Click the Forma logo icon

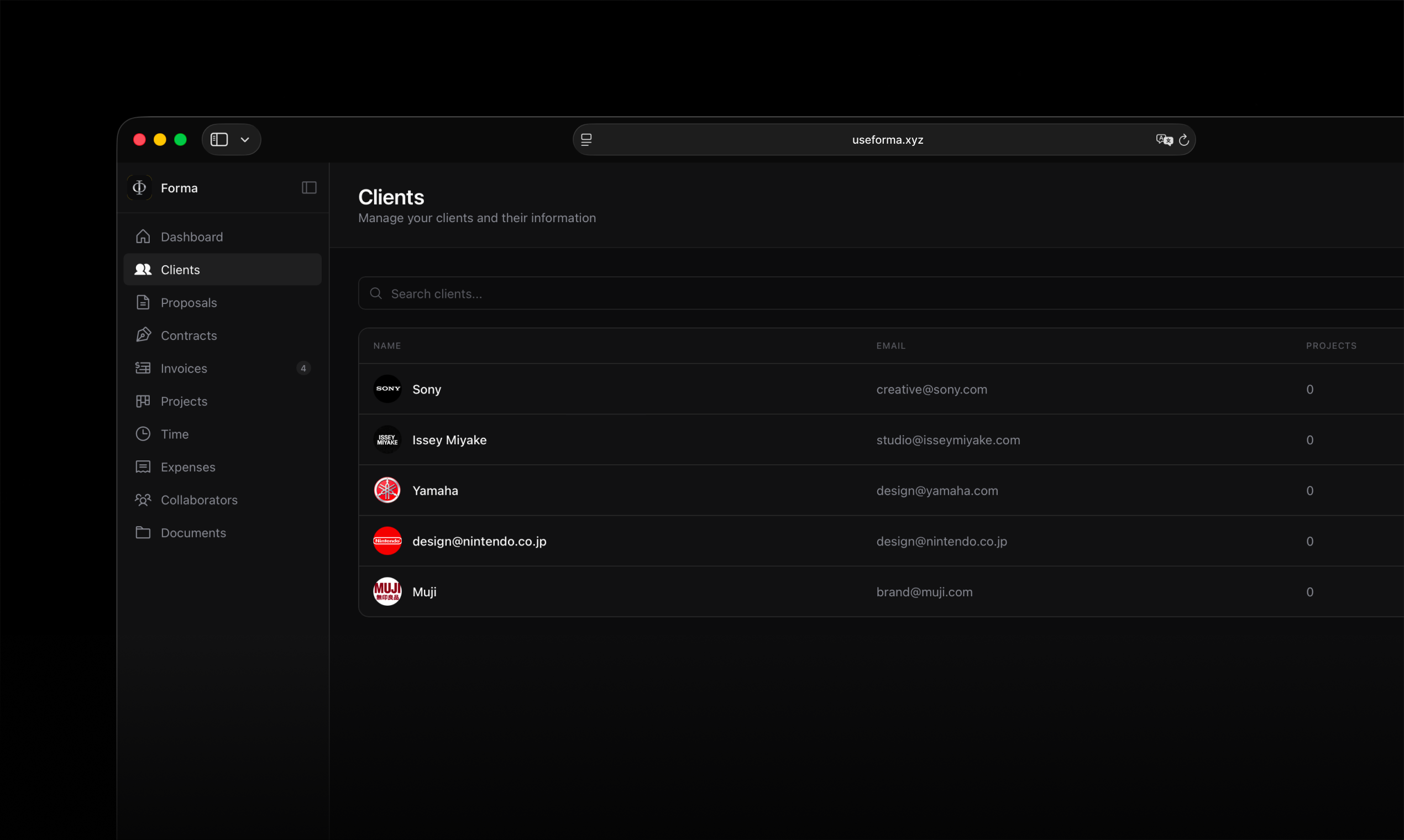coord(139,188)
